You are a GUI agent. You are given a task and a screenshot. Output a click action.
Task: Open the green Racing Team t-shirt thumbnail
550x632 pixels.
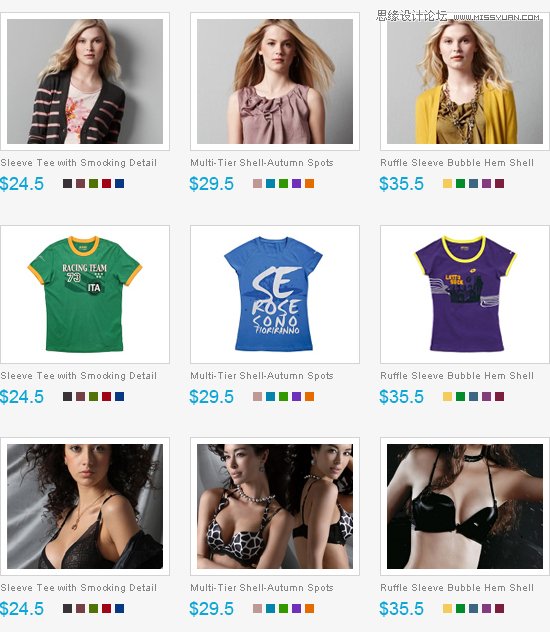coord(85,294)
